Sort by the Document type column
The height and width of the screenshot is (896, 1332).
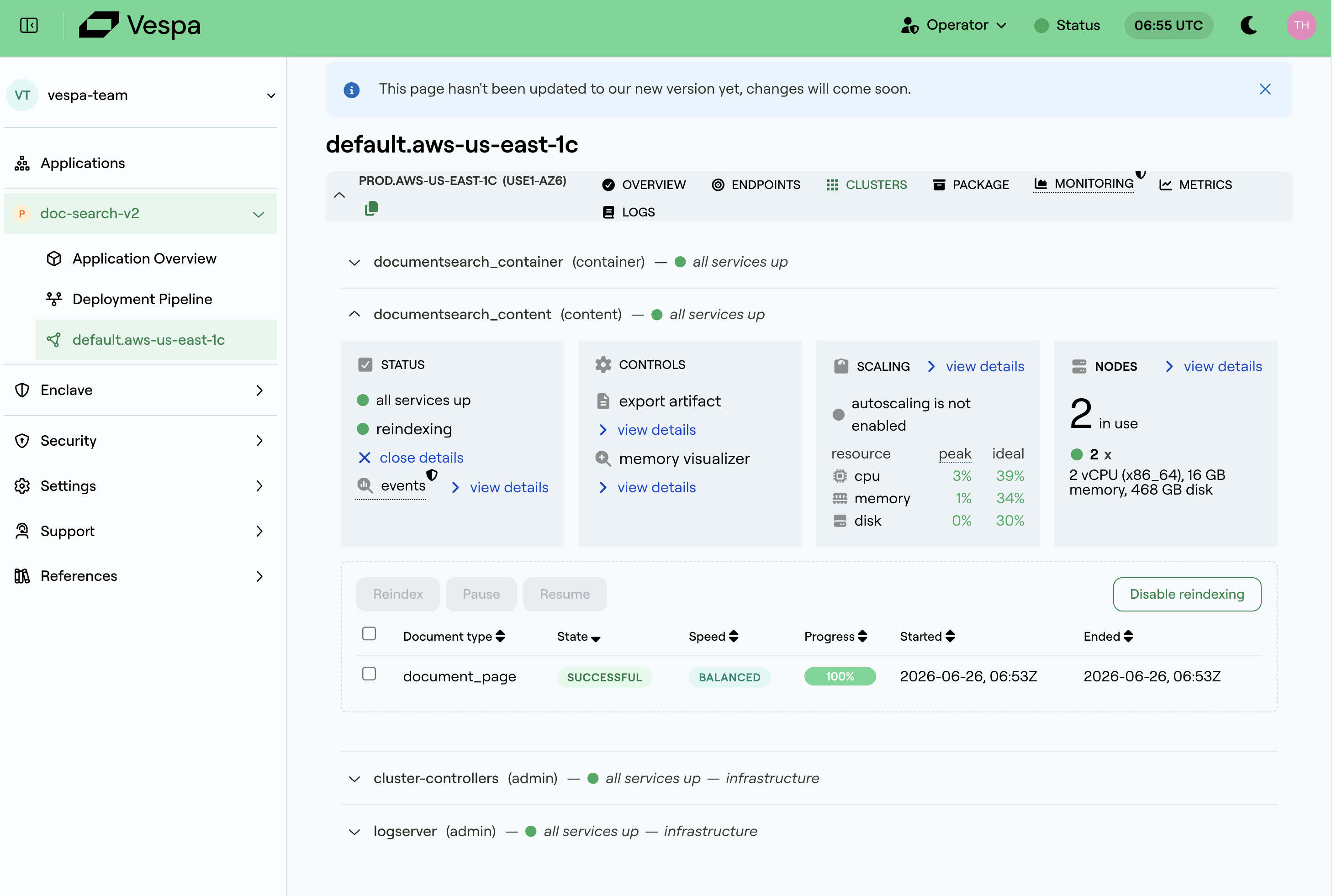455,637
